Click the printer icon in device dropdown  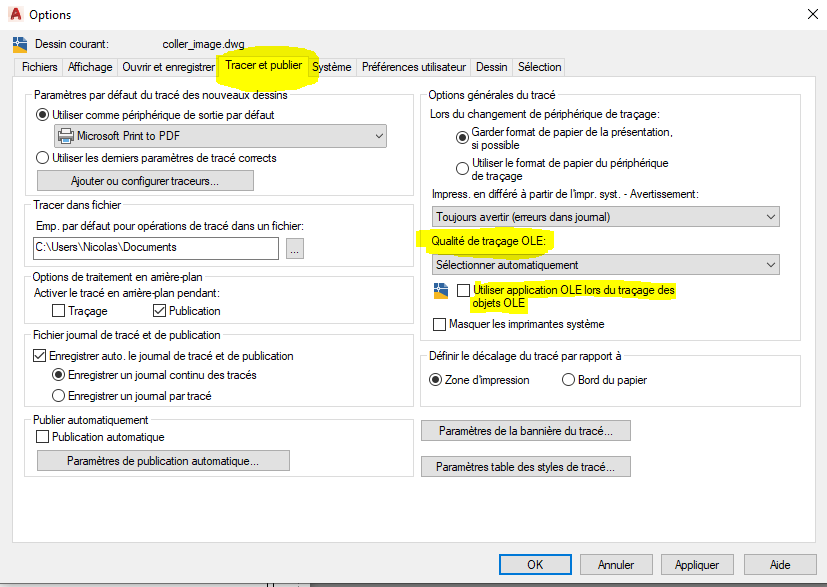(66, 136)
